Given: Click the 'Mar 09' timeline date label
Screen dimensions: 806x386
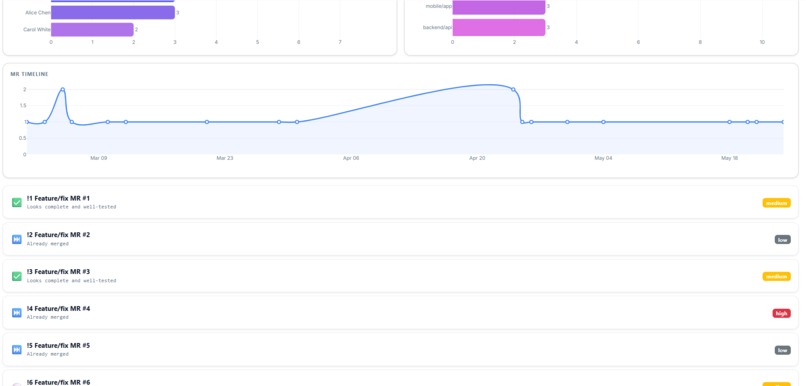Looking at the screenshot, I should click(x=99, y=158).
